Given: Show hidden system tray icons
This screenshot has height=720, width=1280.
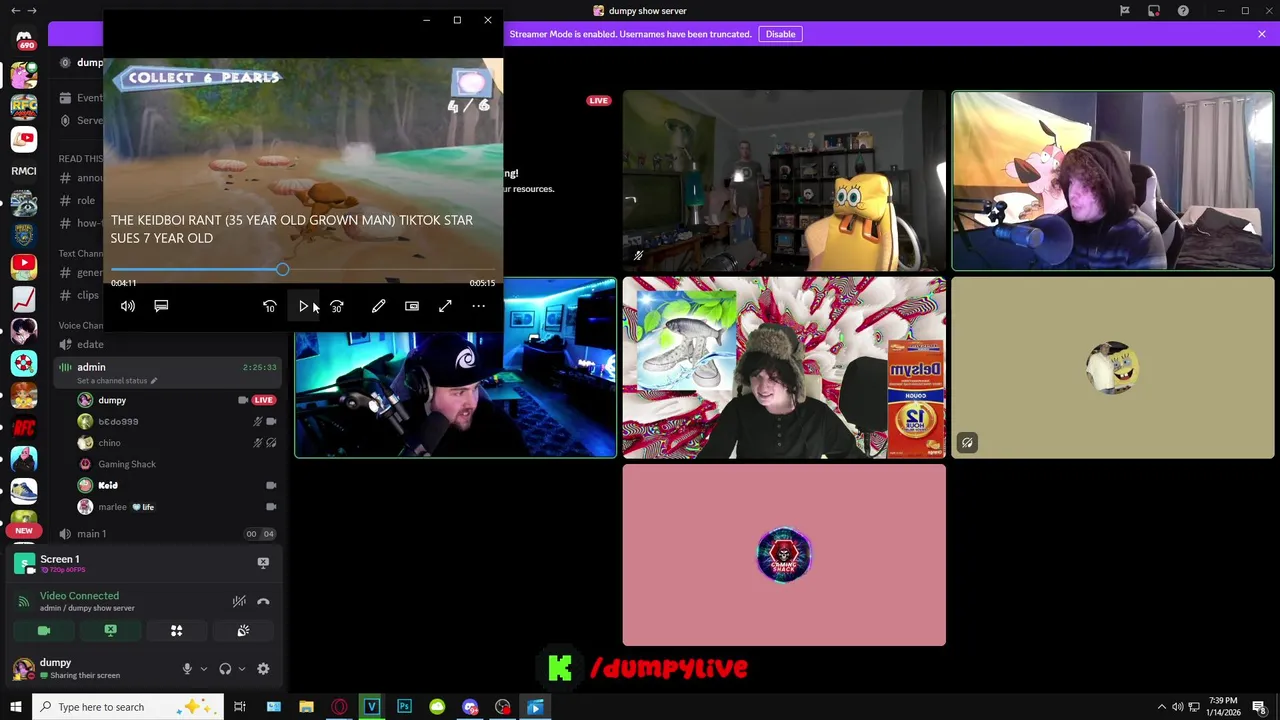Looking at the screenshot, I should 1162,707.
